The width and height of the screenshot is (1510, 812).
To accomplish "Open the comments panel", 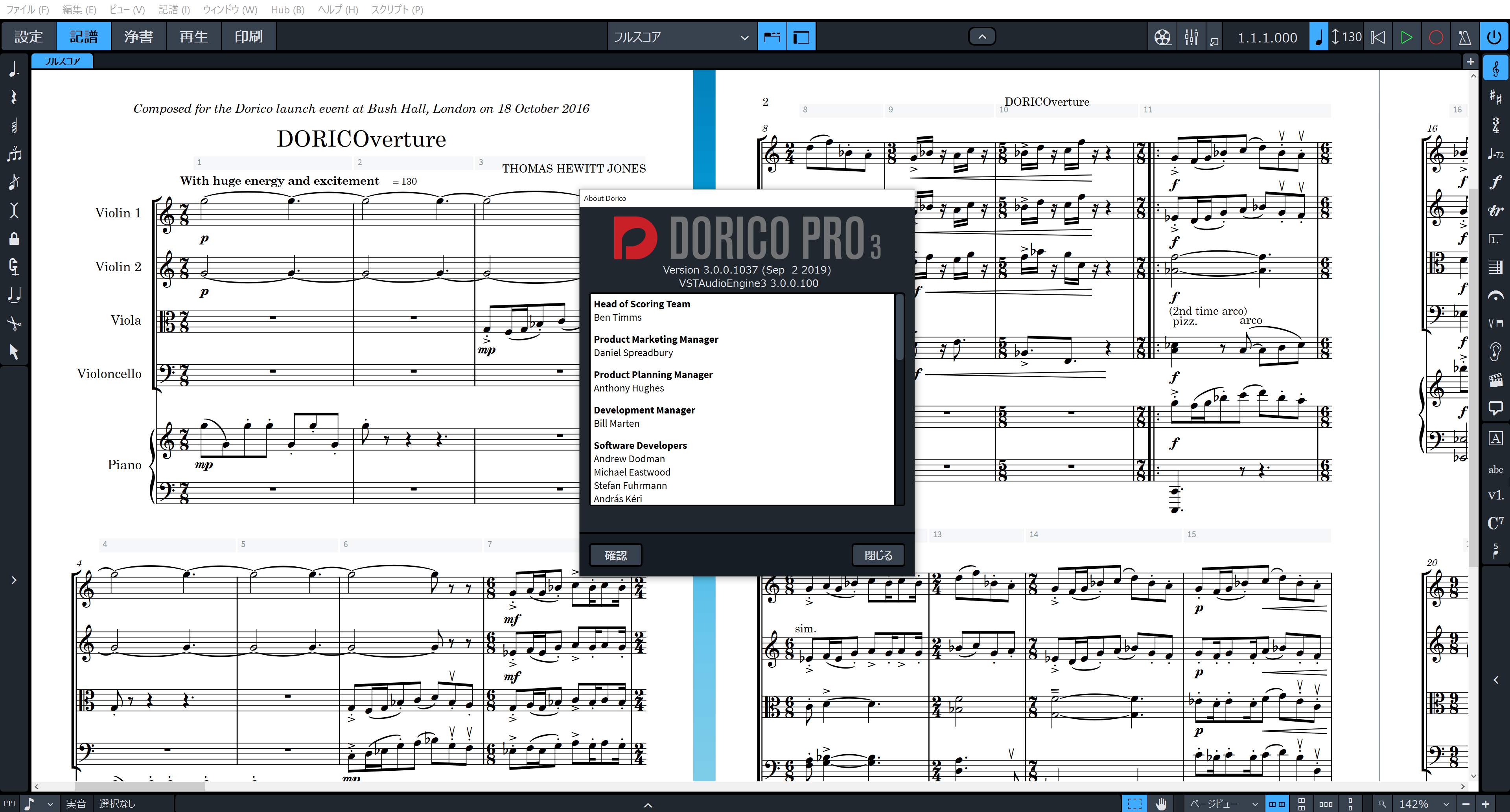I will [x=1495, y=408].
